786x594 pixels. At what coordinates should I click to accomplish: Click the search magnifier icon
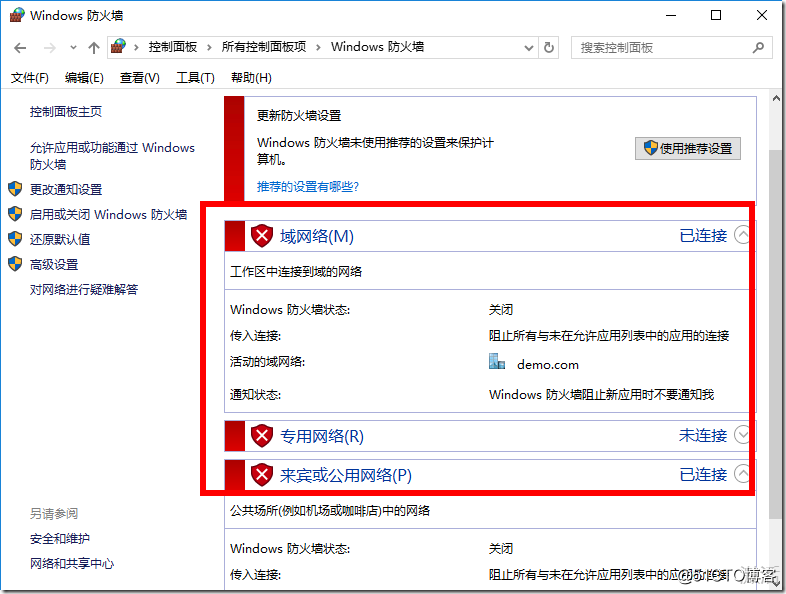point(758,48)
